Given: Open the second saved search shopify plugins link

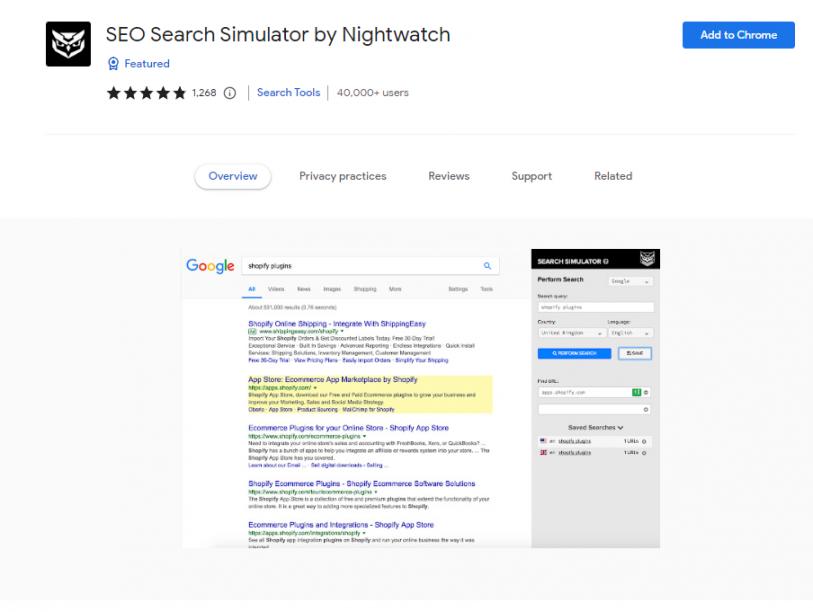Looking at the screenshot, I should click(x=574, y=453).
